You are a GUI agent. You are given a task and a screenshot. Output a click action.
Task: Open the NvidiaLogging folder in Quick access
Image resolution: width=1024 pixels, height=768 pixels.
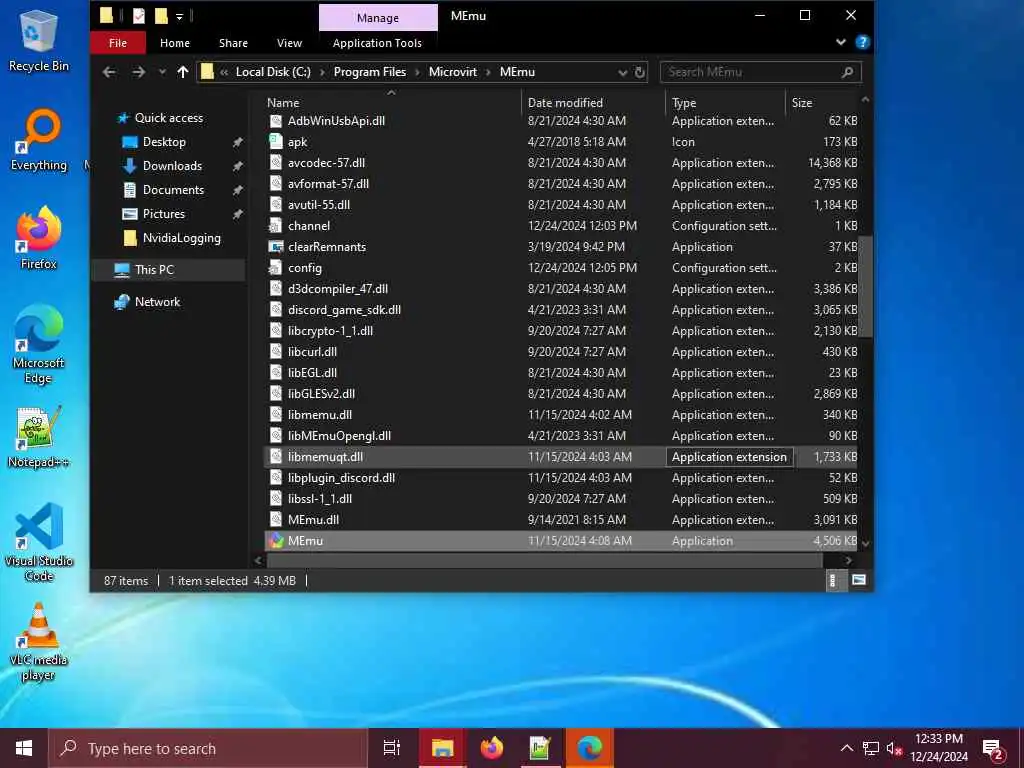(x=182, y=238)
